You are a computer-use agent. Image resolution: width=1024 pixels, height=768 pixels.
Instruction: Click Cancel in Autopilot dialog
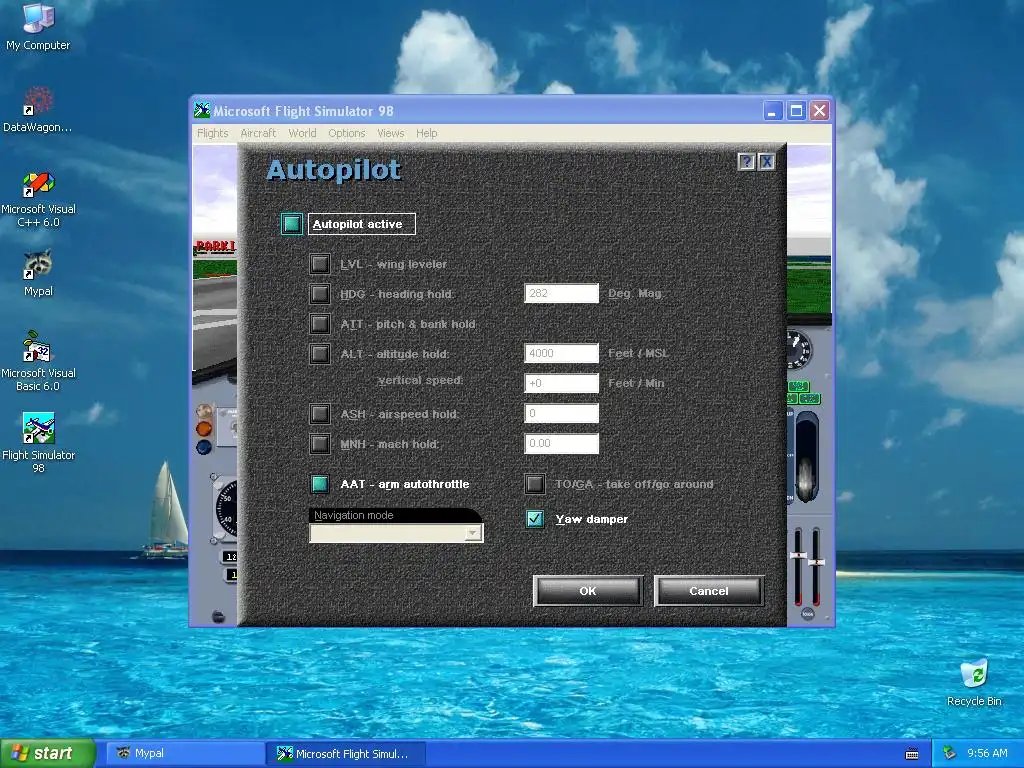tap(709, 591)
